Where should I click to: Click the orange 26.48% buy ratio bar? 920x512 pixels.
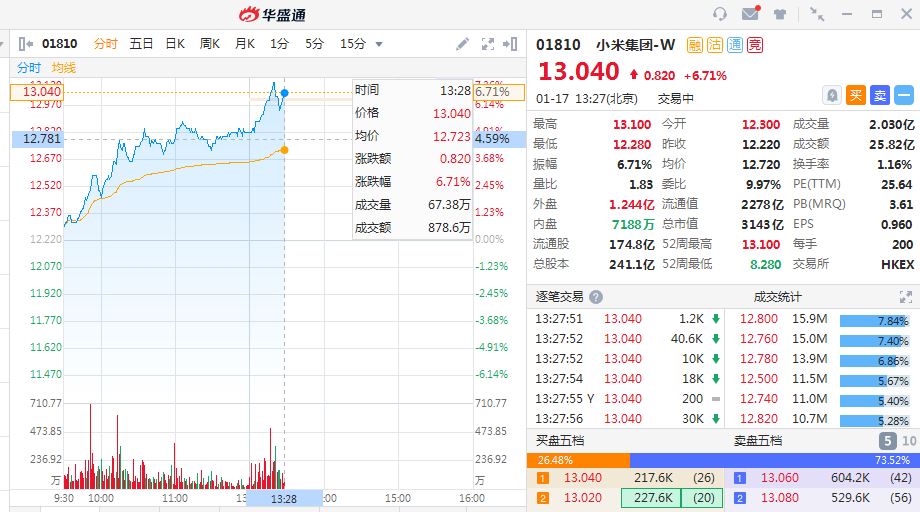(579, 460)
